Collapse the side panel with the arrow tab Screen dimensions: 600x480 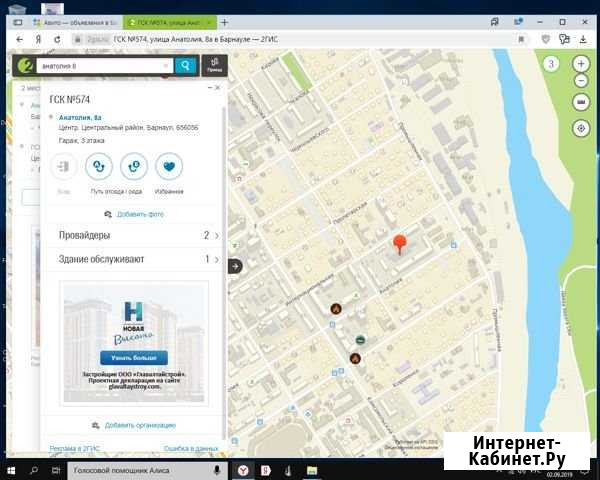coord(235,266)
